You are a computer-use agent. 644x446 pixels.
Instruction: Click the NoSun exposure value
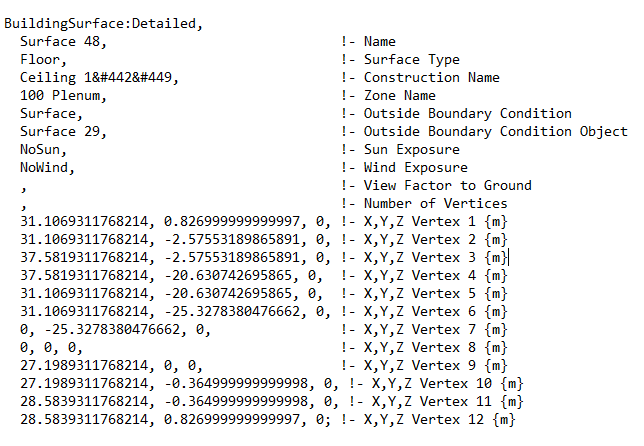[x=43, y=149]
